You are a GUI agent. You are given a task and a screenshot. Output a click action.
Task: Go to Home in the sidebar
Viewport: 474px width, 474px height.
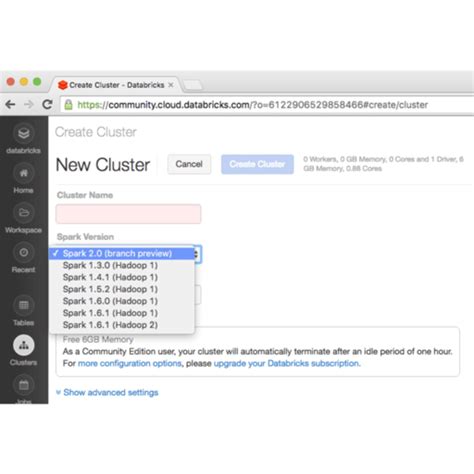(23, 173)
